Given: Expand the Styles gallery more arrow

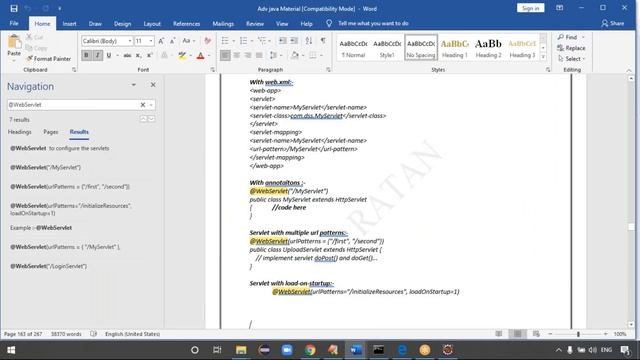Looking at the screenshot, I should pyautogui.click(x=543, y=58).
